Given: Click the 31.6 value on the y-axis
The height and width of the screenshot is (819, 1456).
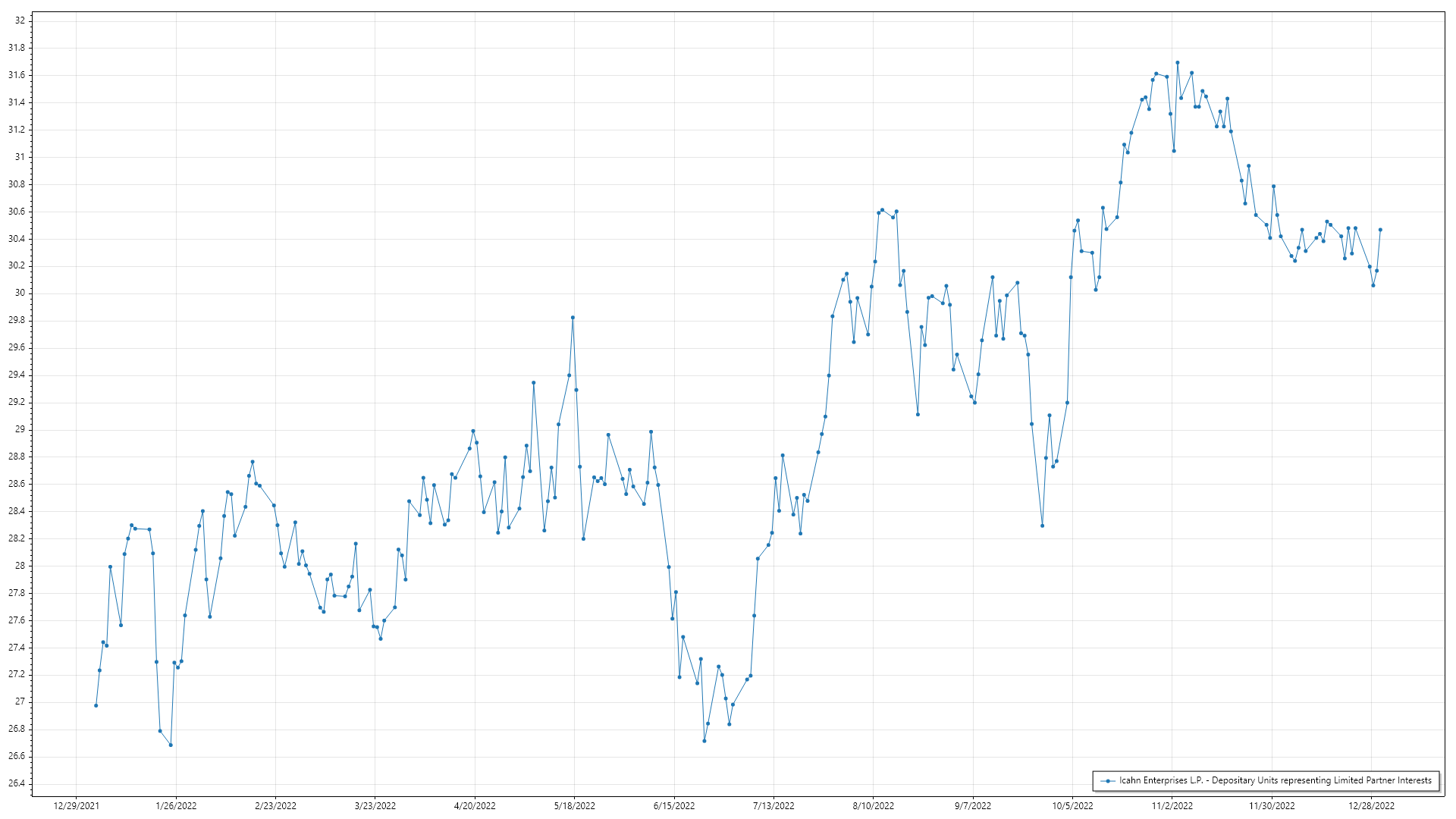Looking at the screenshot, I should tap(17, 75).
